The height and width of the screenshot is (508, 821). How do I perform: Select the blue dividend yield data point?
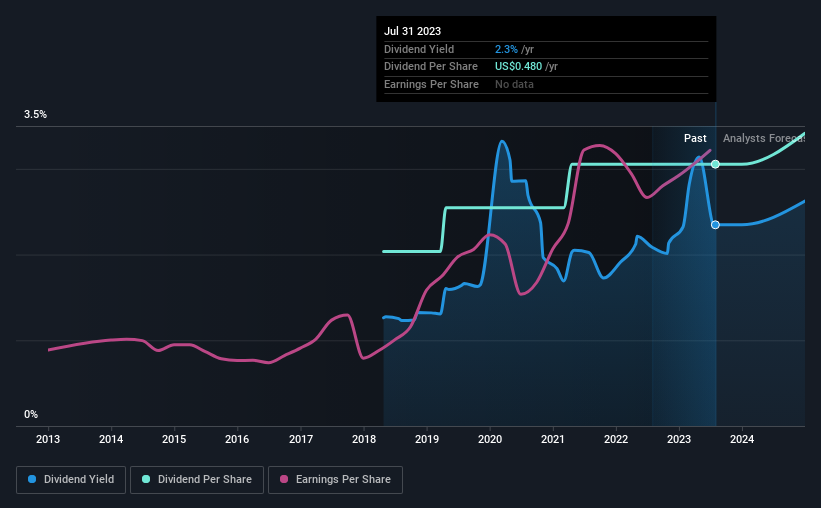pyautogui.click(x=715, y=225)
